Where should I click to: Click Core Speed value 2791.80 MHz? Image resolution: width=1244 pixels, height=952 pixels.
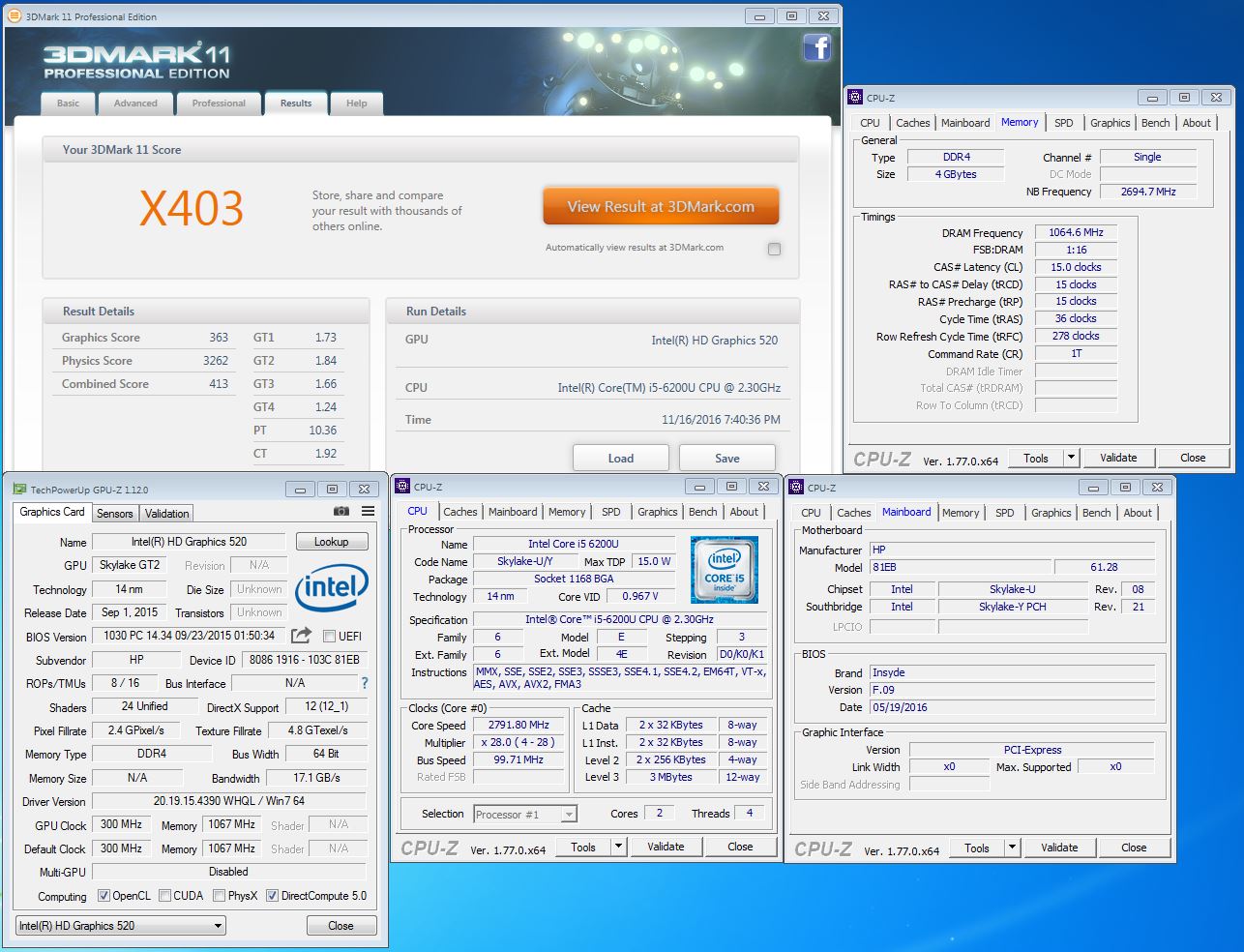pyautogui.click(x=519, y=725)
